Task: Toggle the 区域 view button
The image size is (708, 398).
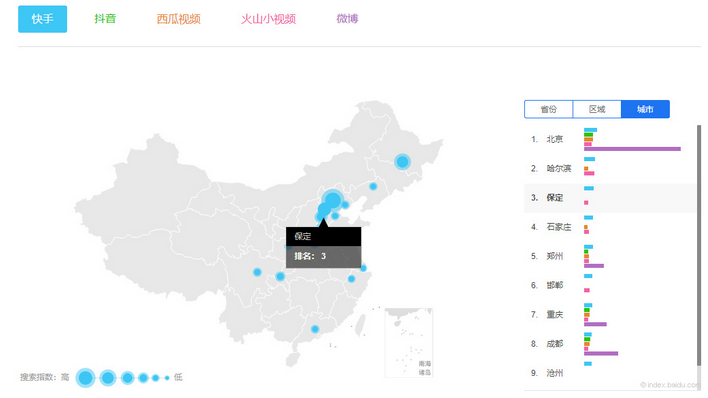Action: [597, 109]
